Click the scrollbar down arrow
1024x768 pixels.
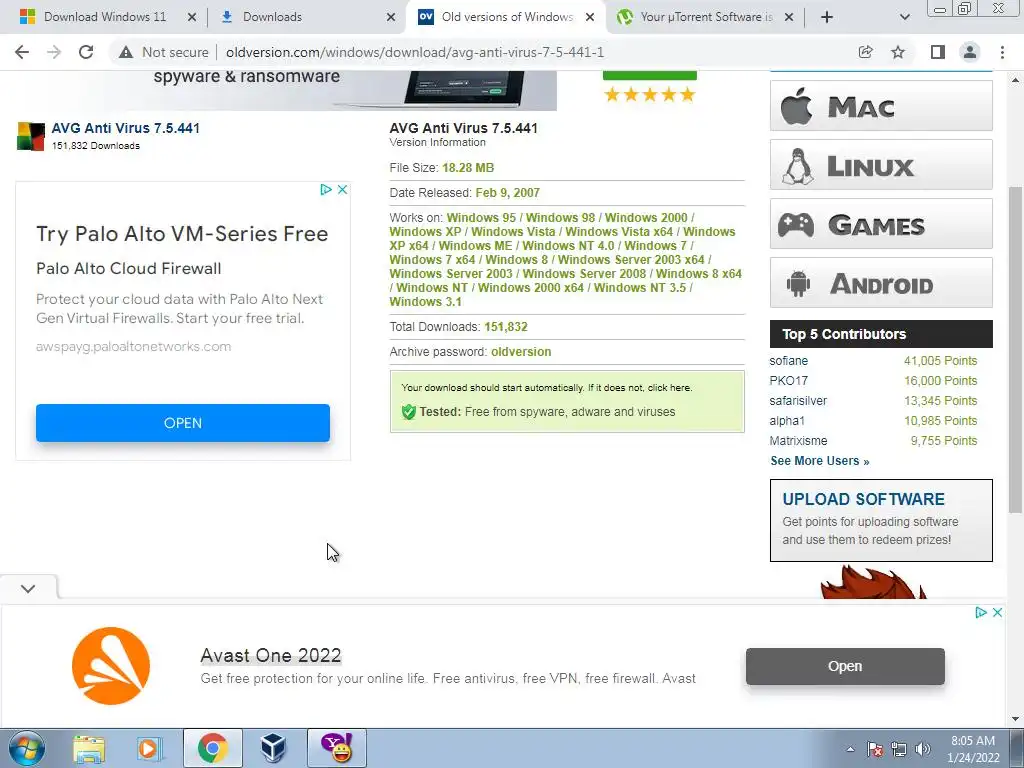click(x=1016, y=720)
